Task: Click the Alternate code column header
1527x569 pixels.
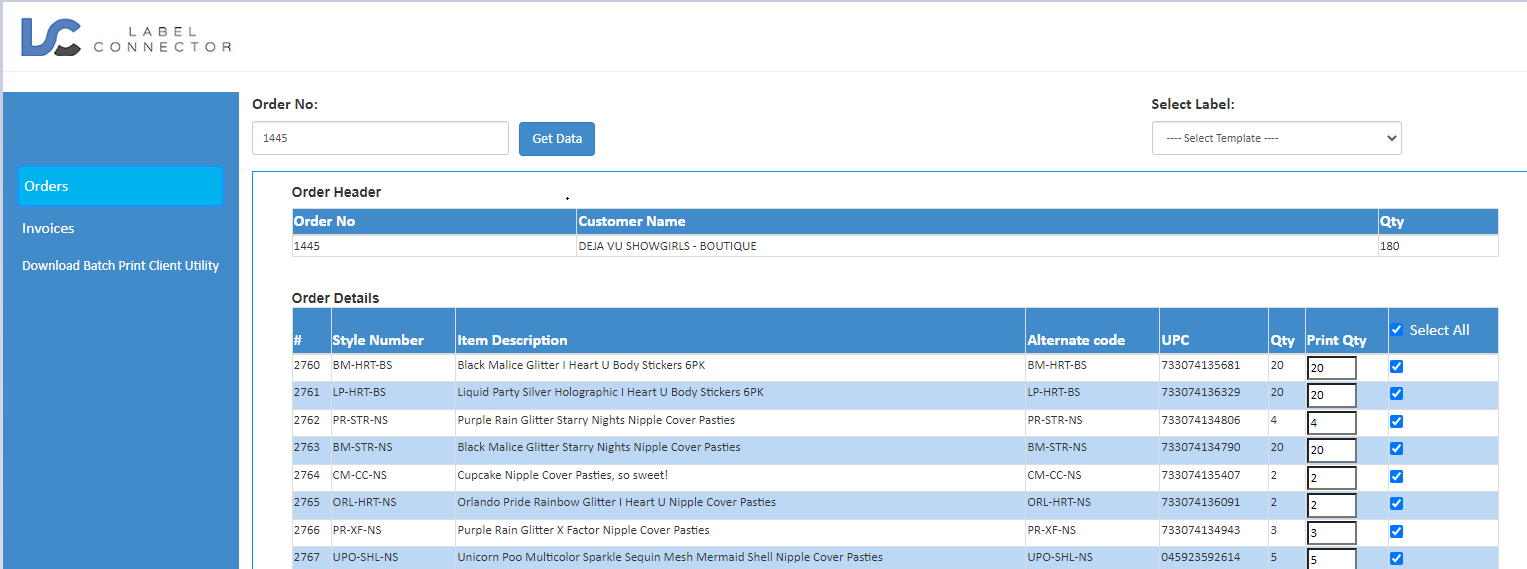Action: click(1076, 340)
